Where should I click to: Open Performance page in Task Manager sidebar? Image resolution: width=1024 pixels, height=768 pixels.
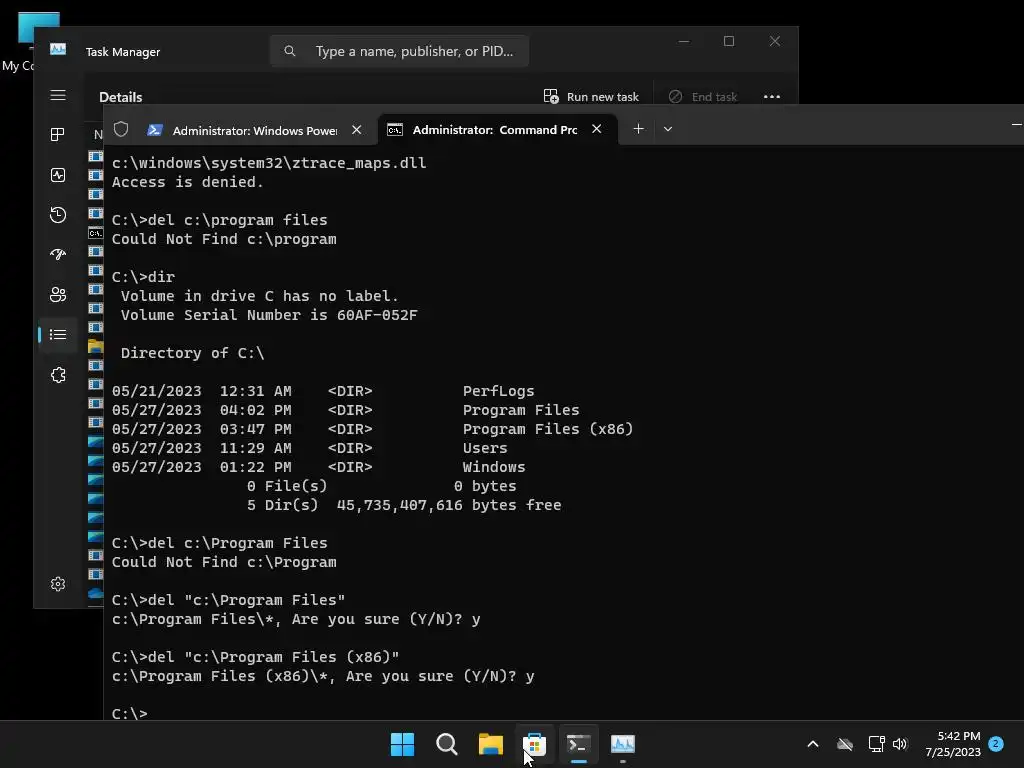tap(57, 175)
